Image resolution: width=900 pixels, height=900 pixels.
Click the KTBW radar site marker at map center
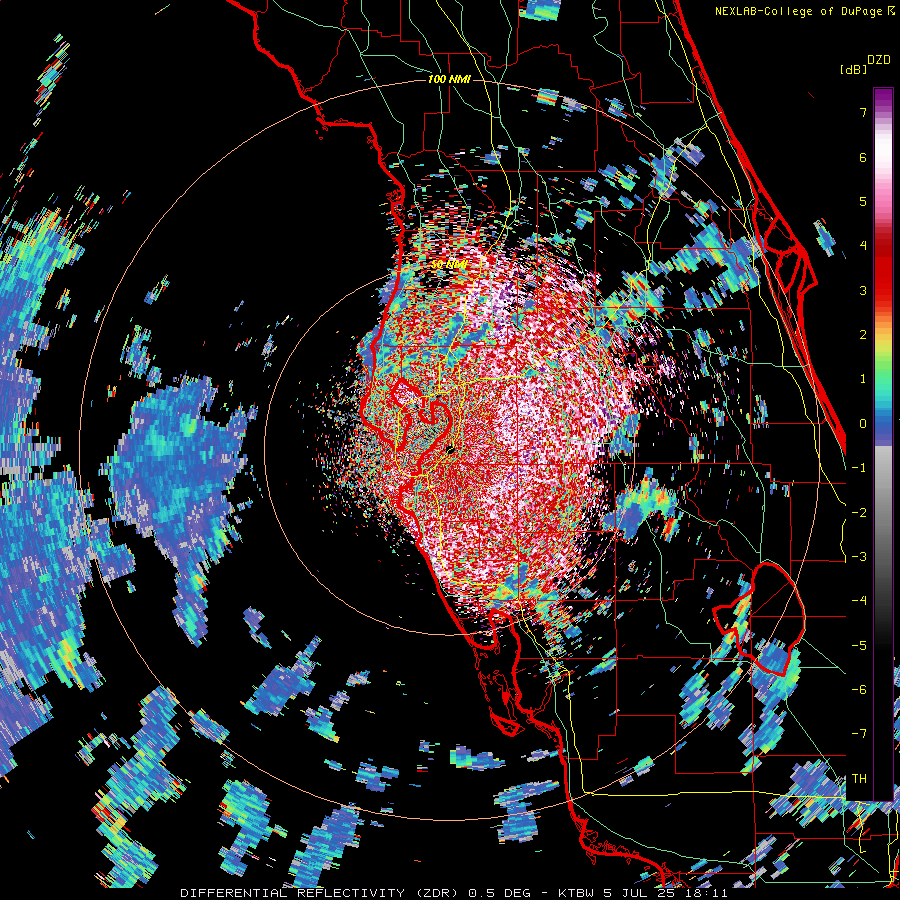pyautogui.click(x=451, y=449)
